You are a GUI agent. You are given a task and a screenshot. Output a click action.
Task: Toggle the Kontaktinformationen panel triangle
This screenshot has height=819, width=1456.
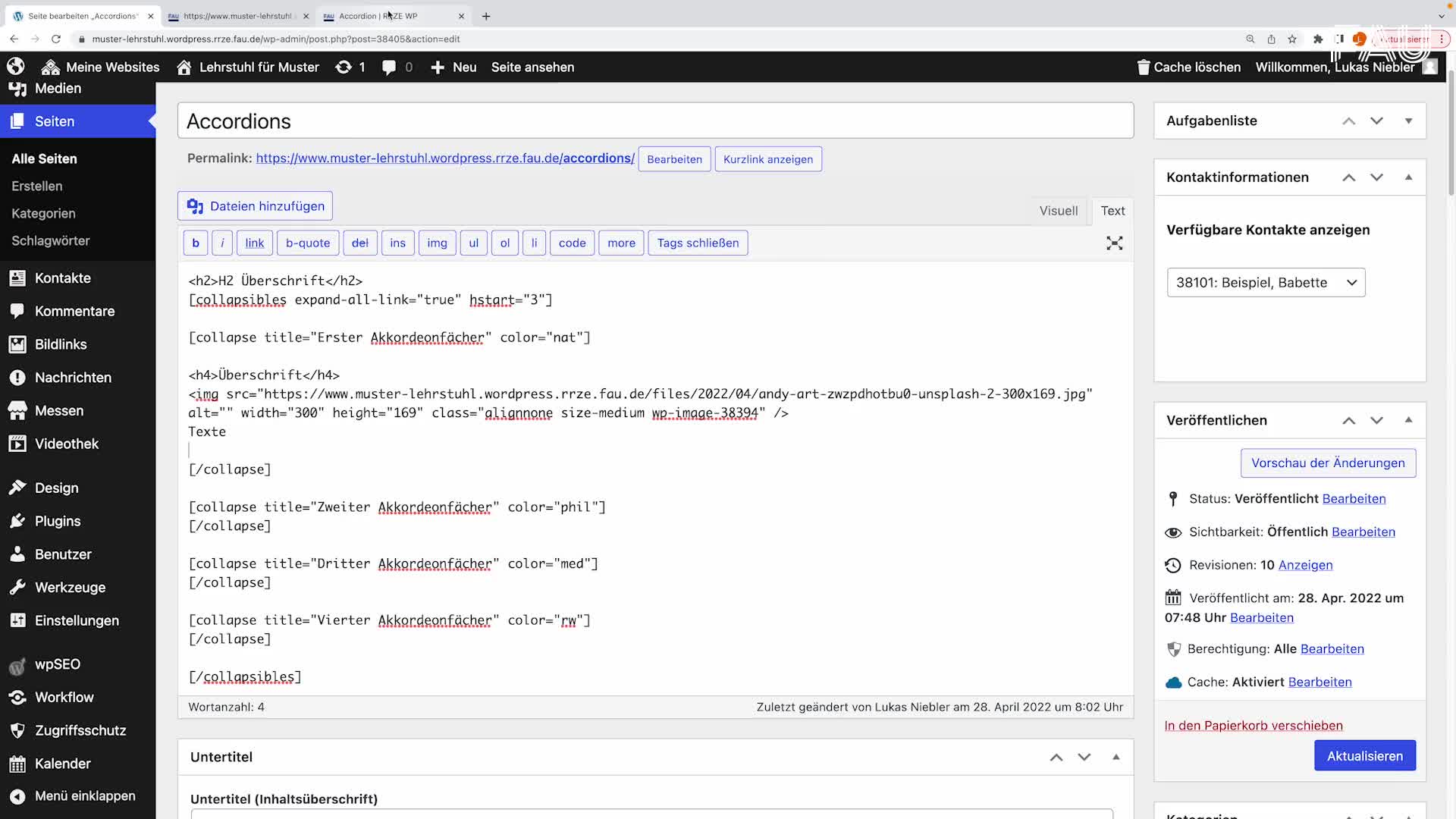1408,177
